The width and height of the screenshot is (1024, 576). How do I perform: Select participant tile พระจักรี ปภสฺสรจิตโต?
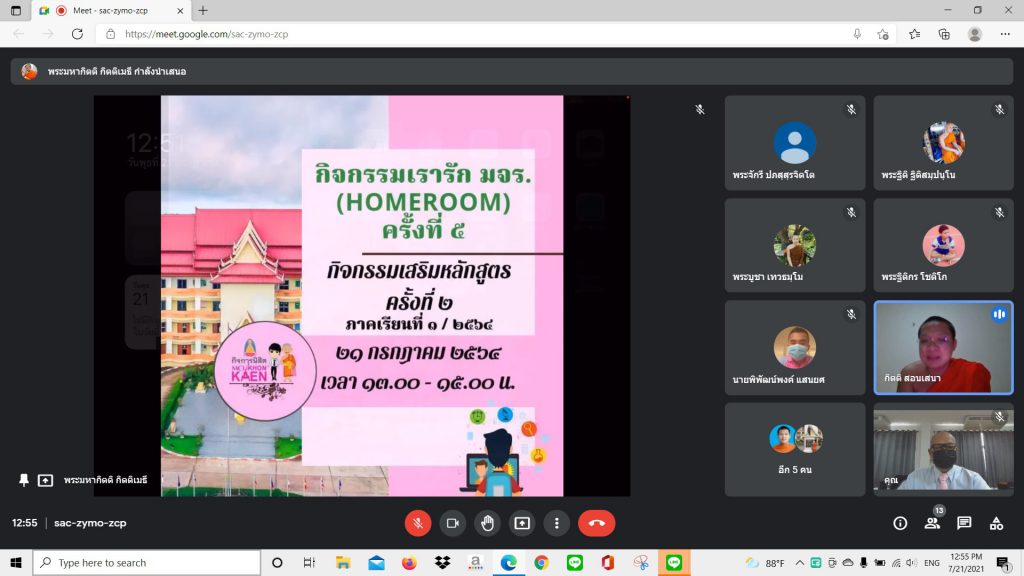[795, 143]
